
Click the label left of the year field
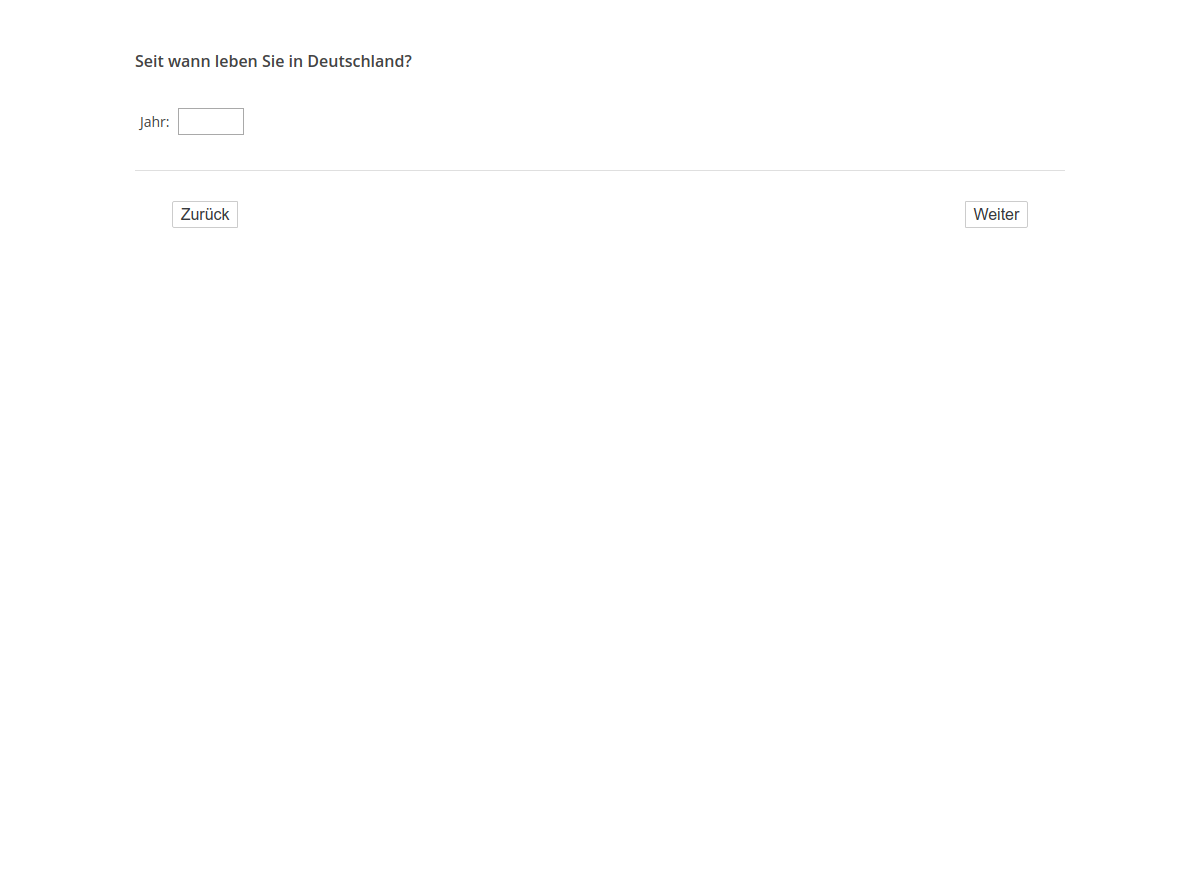(154, 122)
